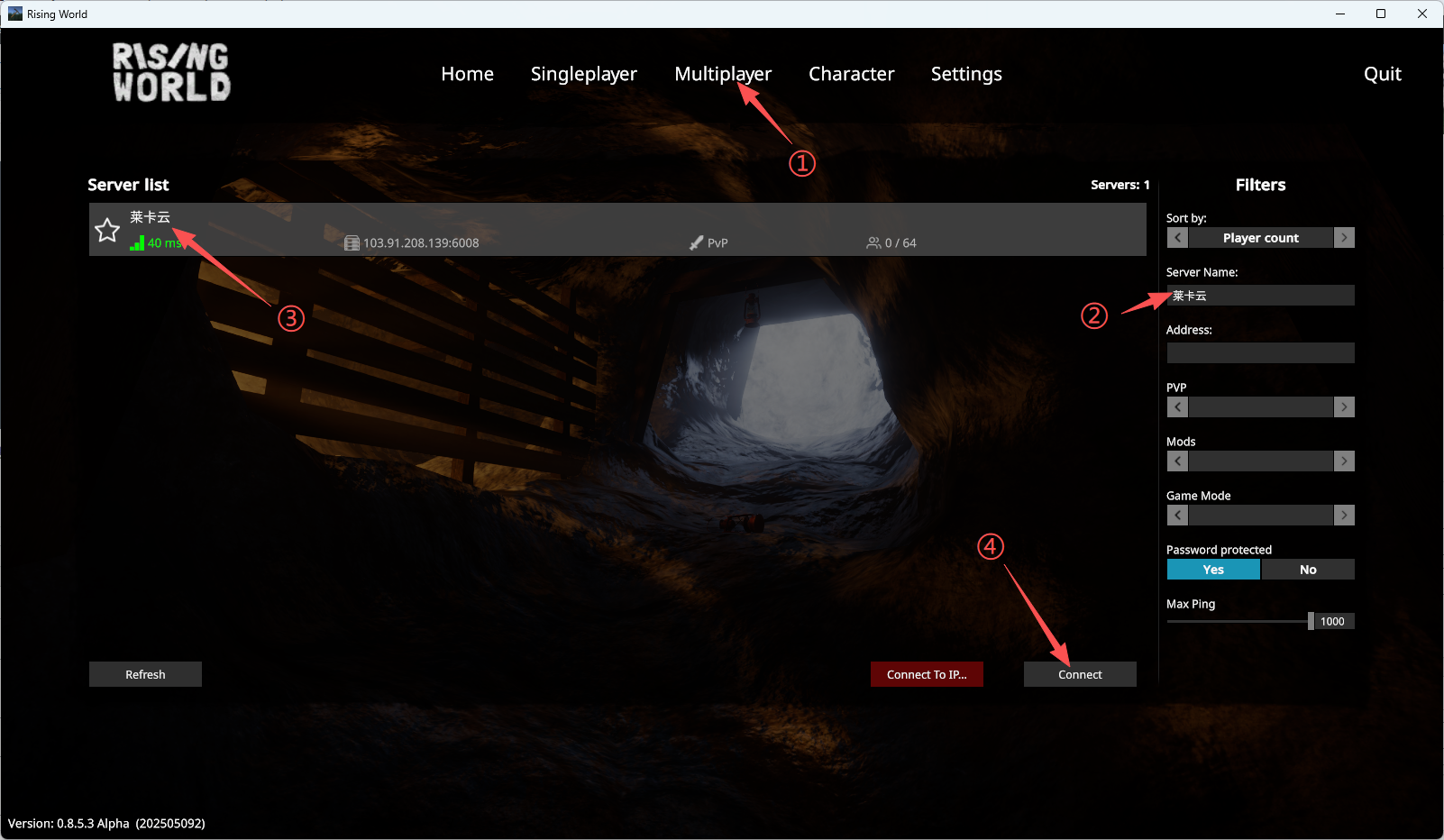Cycle Mods filter left
The image size is (1444, 840).
1177,461
